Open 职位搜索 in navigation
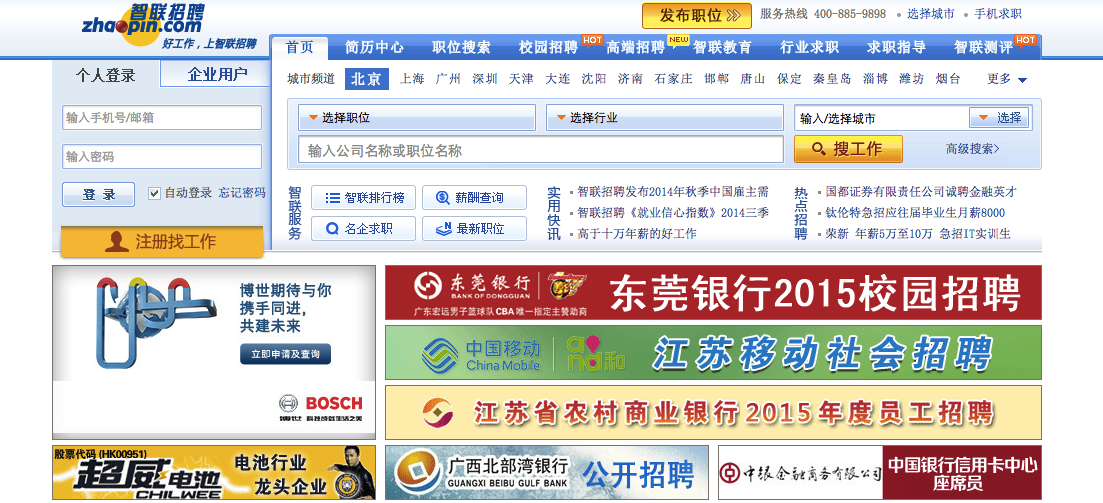1103x503 pixels. pyautogui.click(x=461, y=47)
